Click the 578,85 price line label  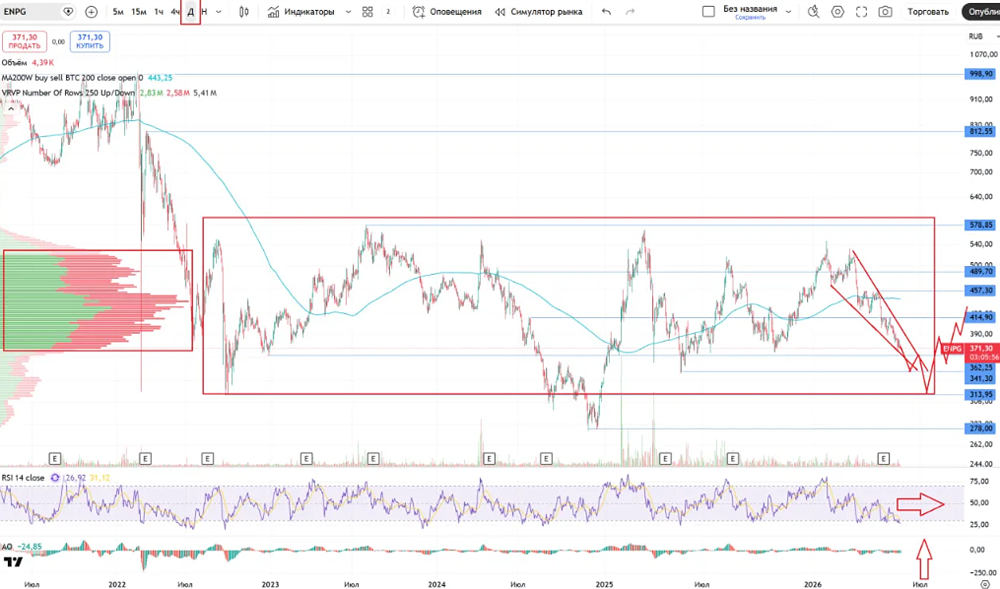tap(980, 225)
